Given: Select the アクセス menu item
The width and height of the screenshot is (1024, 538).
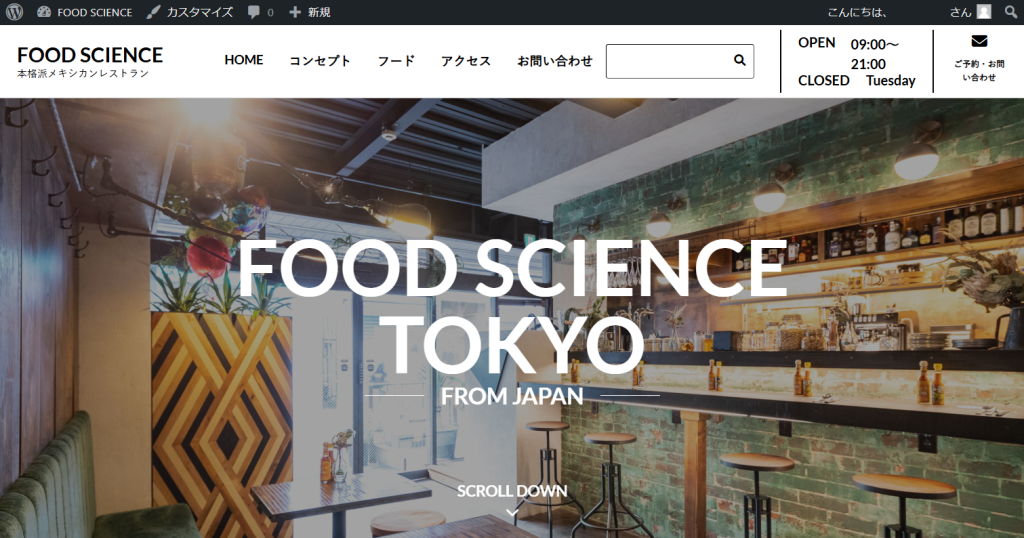Looking at the screenshot, I should click(x=466, y=61).
